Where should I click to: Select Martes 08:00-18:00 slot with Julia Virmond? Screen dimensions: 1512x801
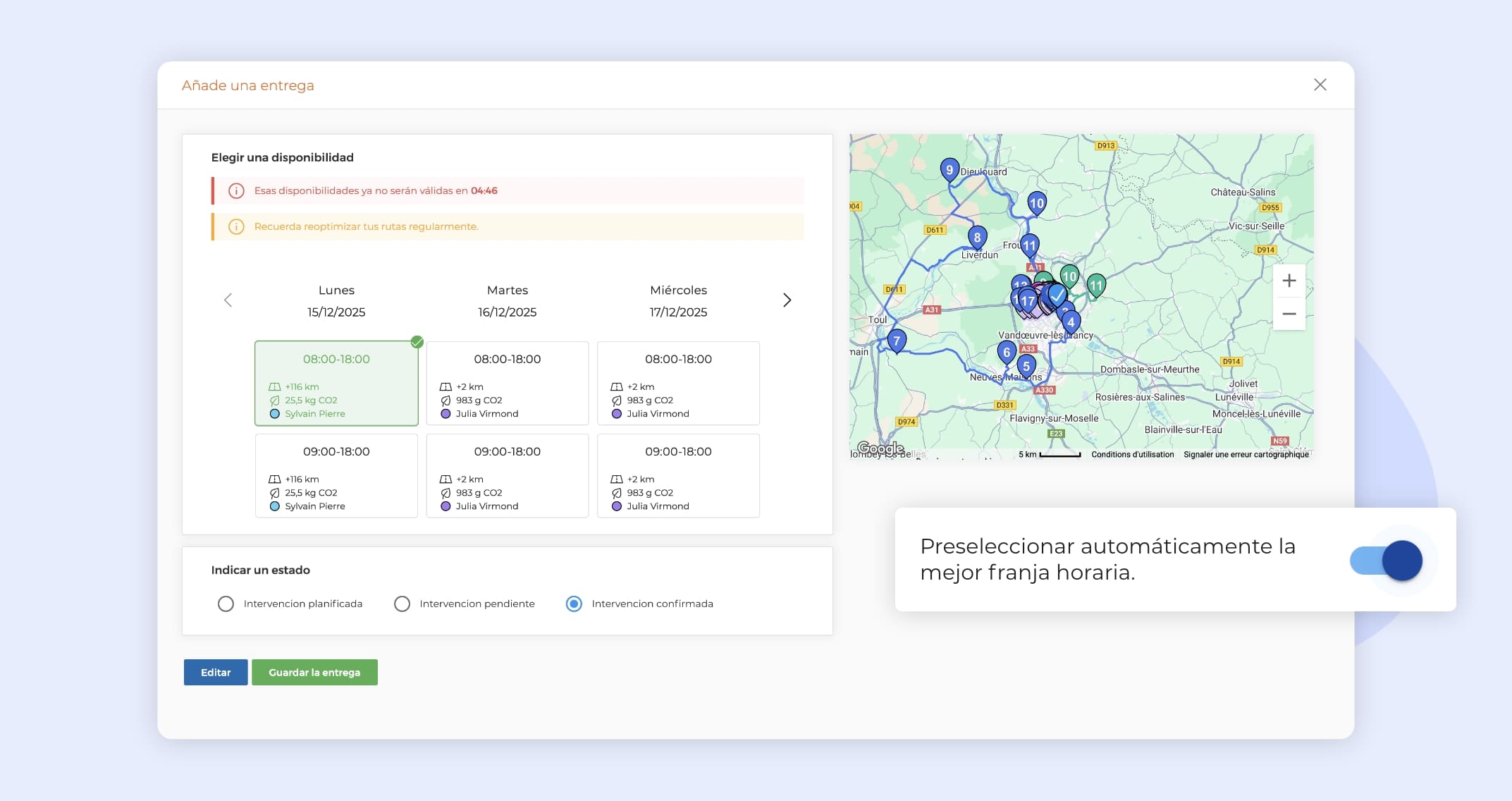point(507,383)
